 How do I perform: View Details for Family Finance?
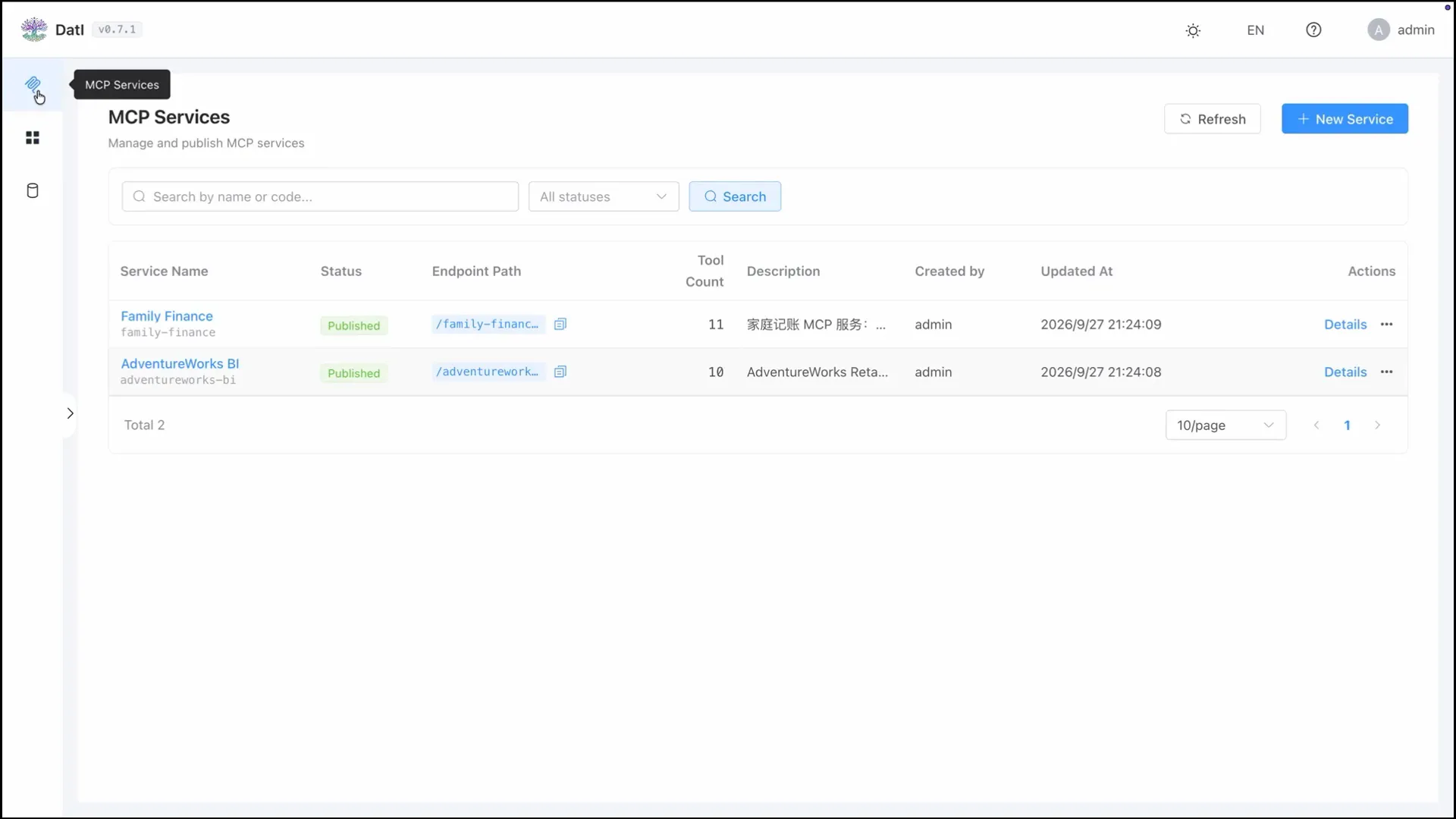[x=1345, y=325]
